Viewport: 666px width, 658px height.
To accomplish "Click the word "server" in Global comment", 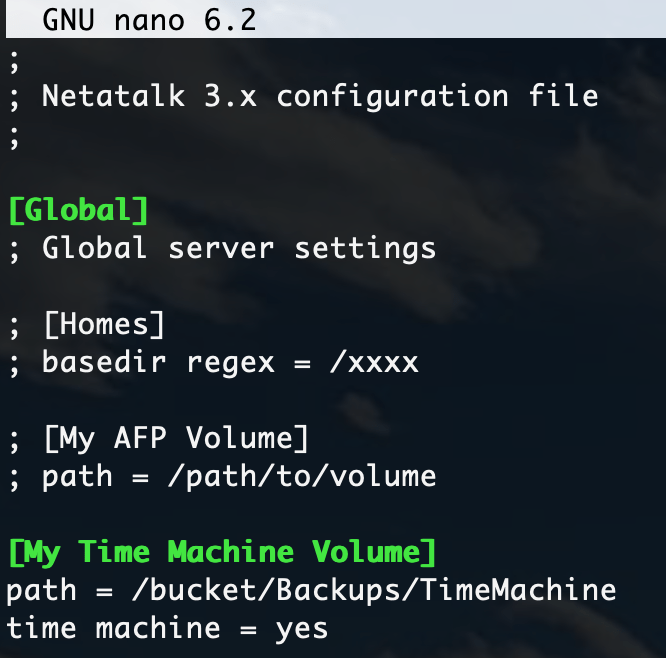I will coord(221,247).
